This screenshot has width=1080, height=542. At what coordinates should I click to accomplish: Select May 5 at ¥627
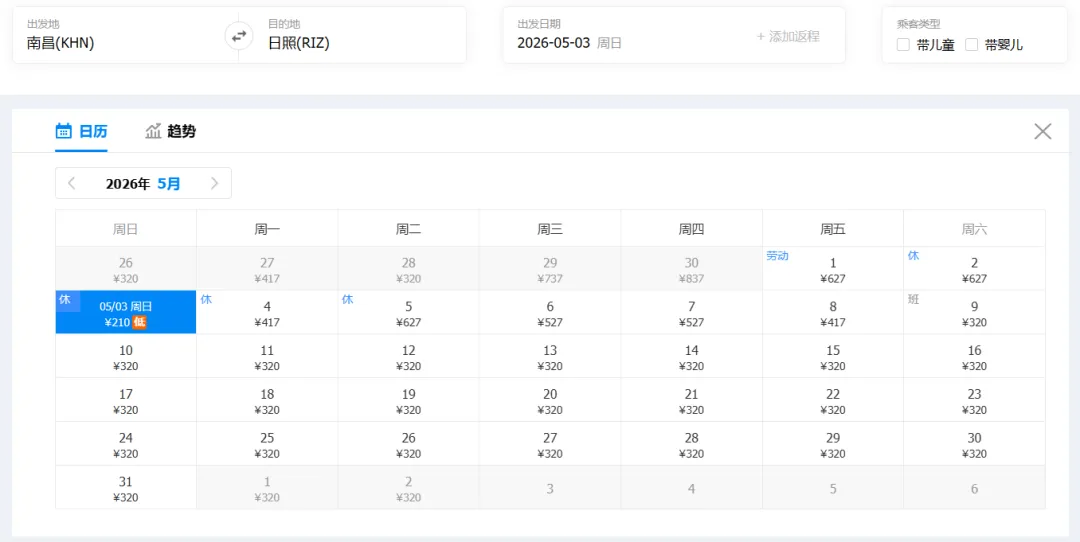408,312
